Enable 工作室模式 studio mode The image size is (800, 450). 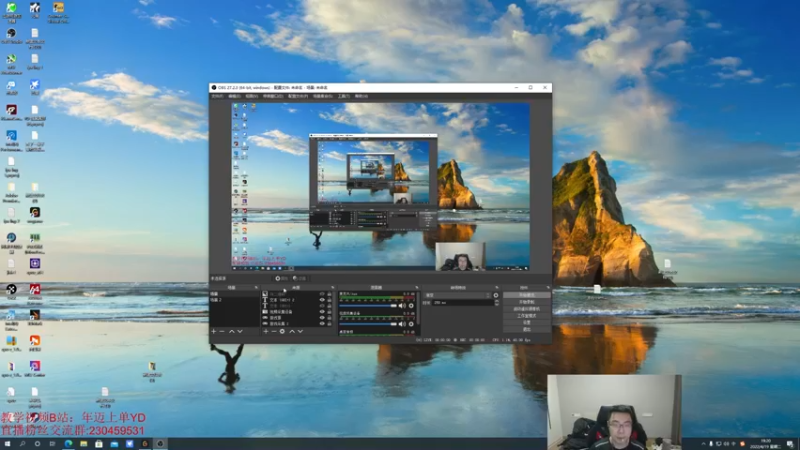tap(527, 316)
